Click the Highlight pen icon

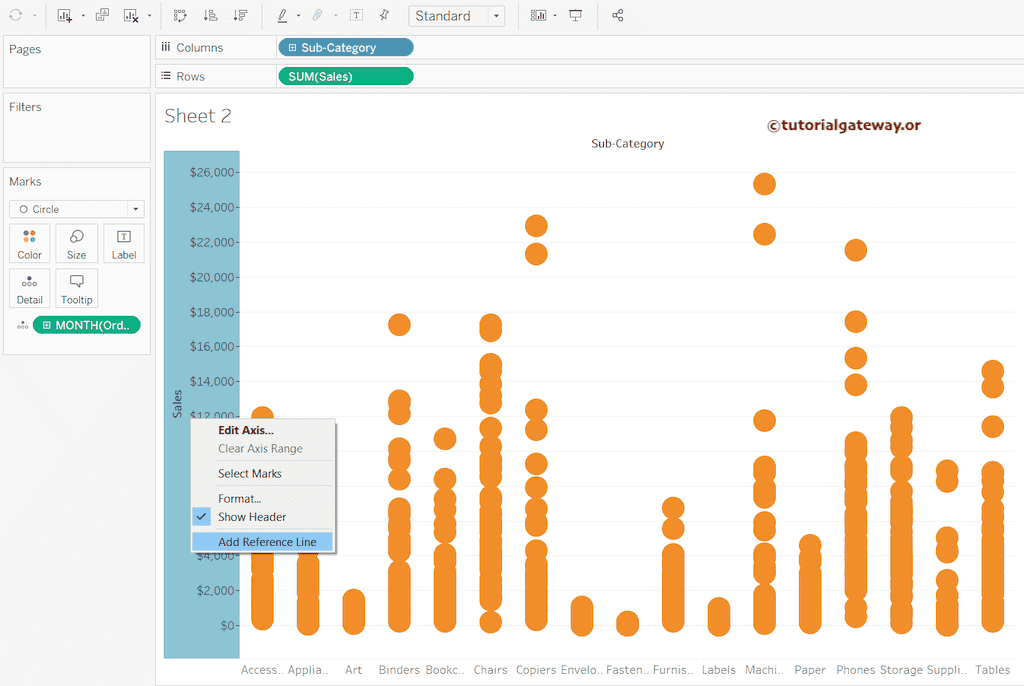[282, 15]
